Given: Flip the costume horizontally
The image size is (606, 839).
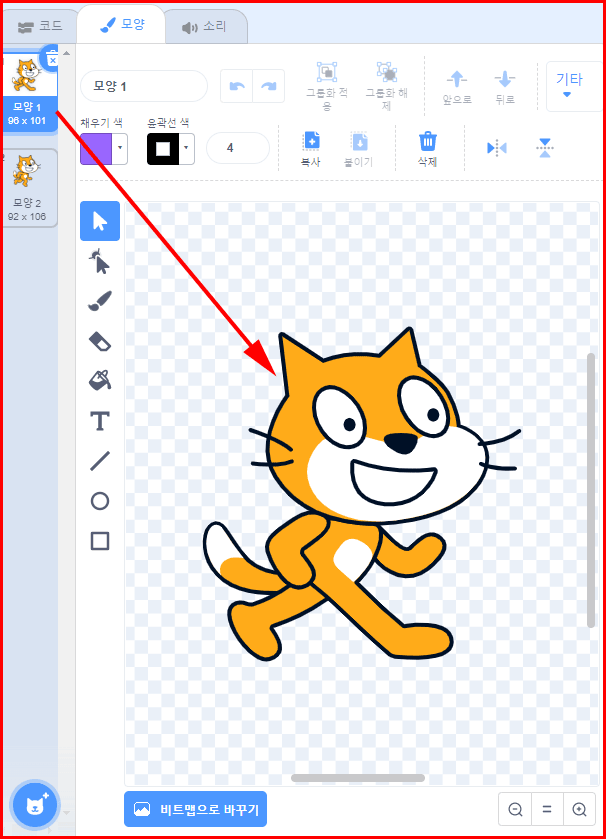Looking at the screenshot, I should coord(497,148).
